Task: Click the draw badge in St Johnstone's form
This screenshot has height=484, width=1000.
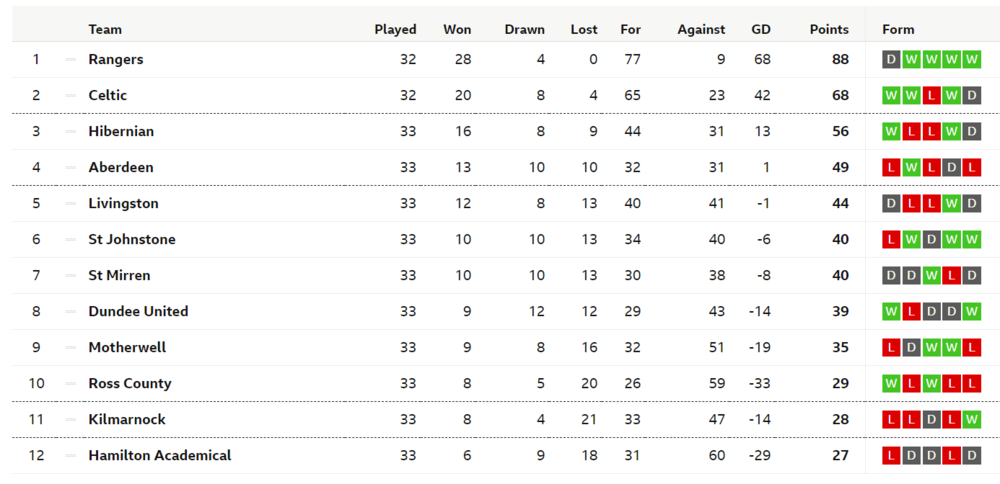Action: [931, 240]
